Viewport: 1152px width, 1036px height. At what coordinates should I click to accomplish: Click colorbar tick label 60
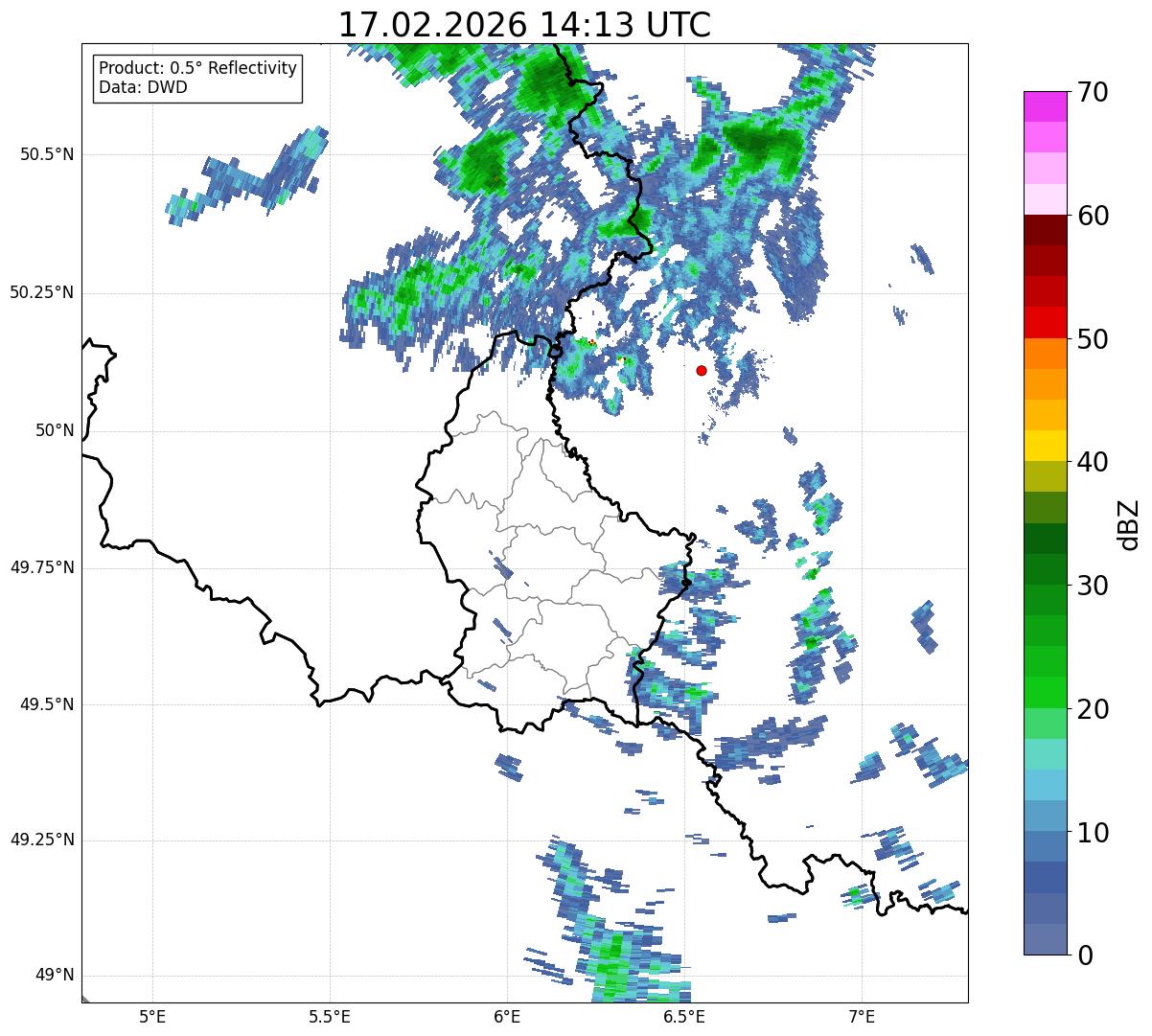click(1092, 216)
